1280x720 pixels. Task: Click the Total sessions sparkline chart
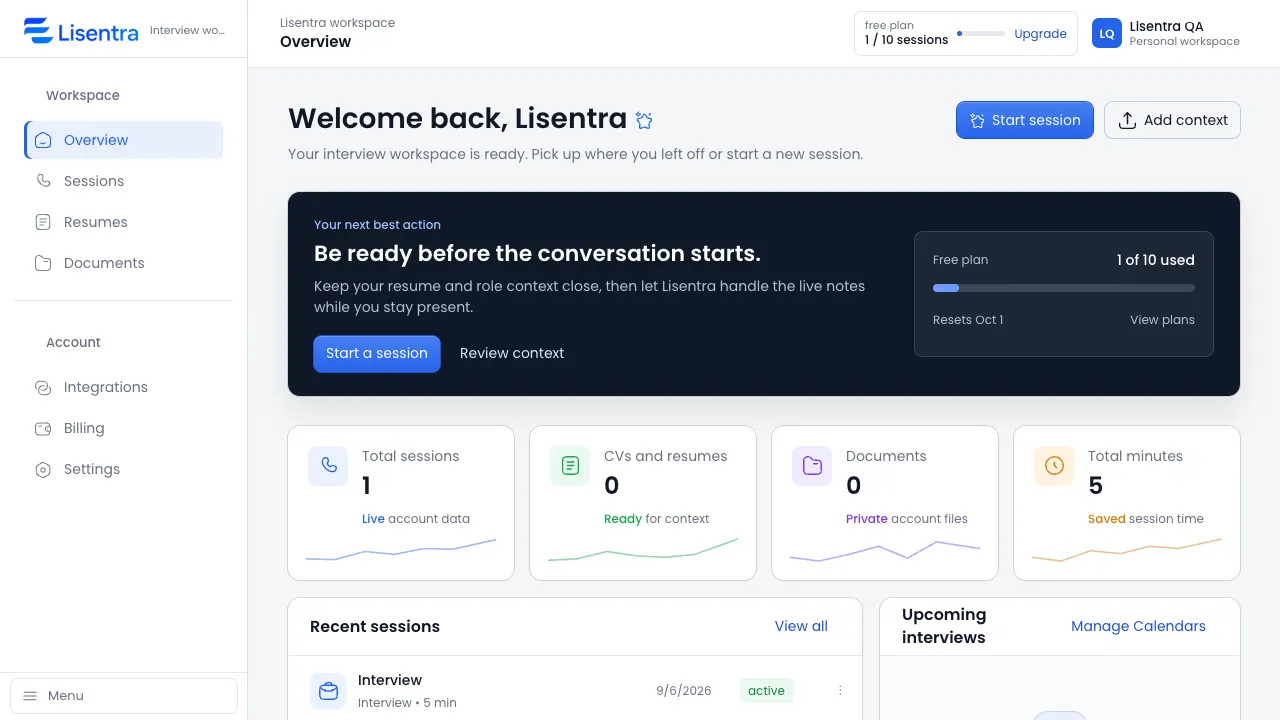pos(401,550)
